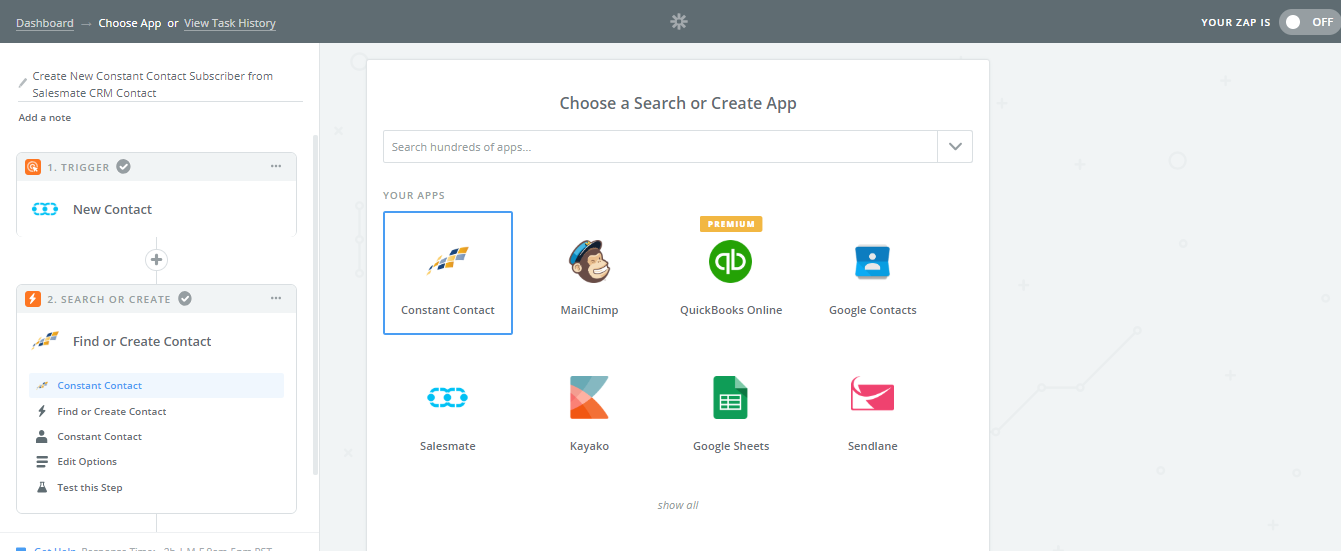Click the Salesmate icon next to New Contact
The height and width of the screenshot is (551, 1341).
(45, 209)
